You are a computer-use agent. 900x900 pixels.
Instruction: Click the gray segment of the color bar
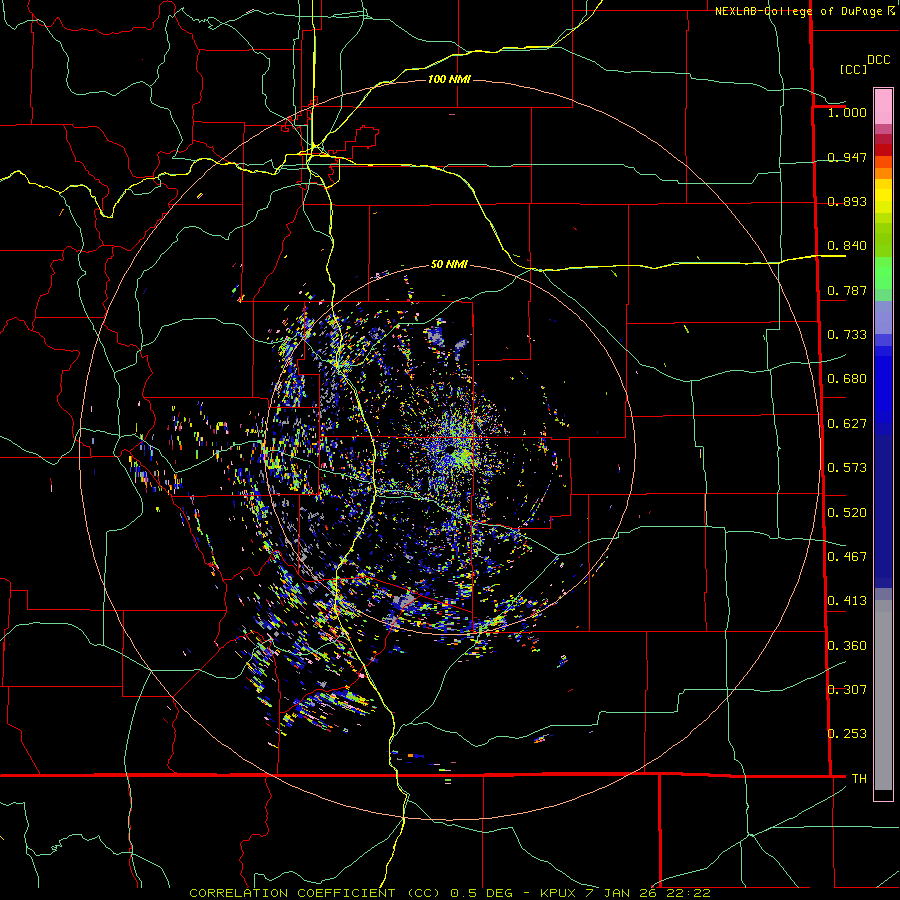point(883,695)
